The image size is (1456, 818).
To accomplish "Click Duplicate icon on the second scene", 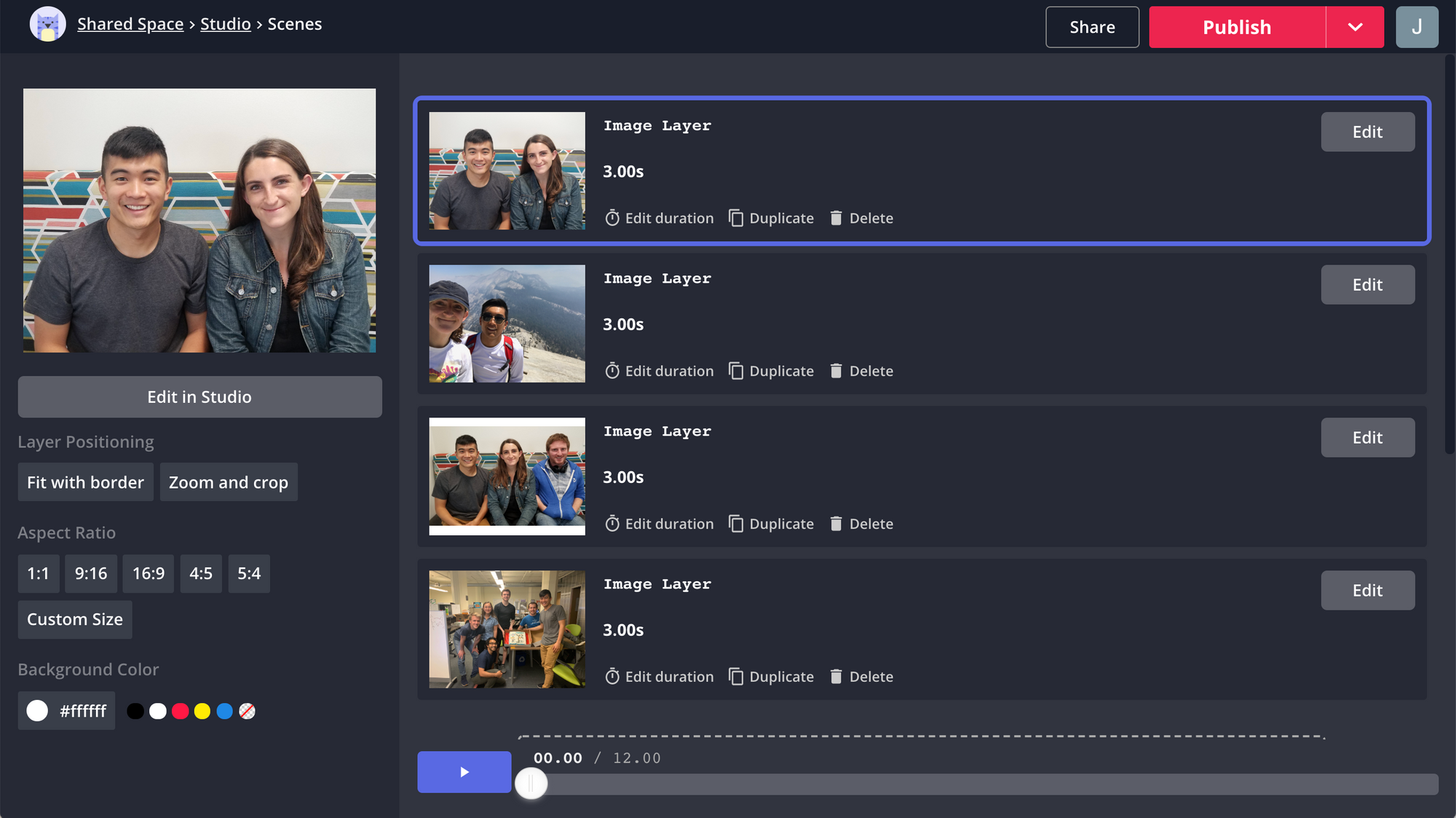I will pos(736,371).
